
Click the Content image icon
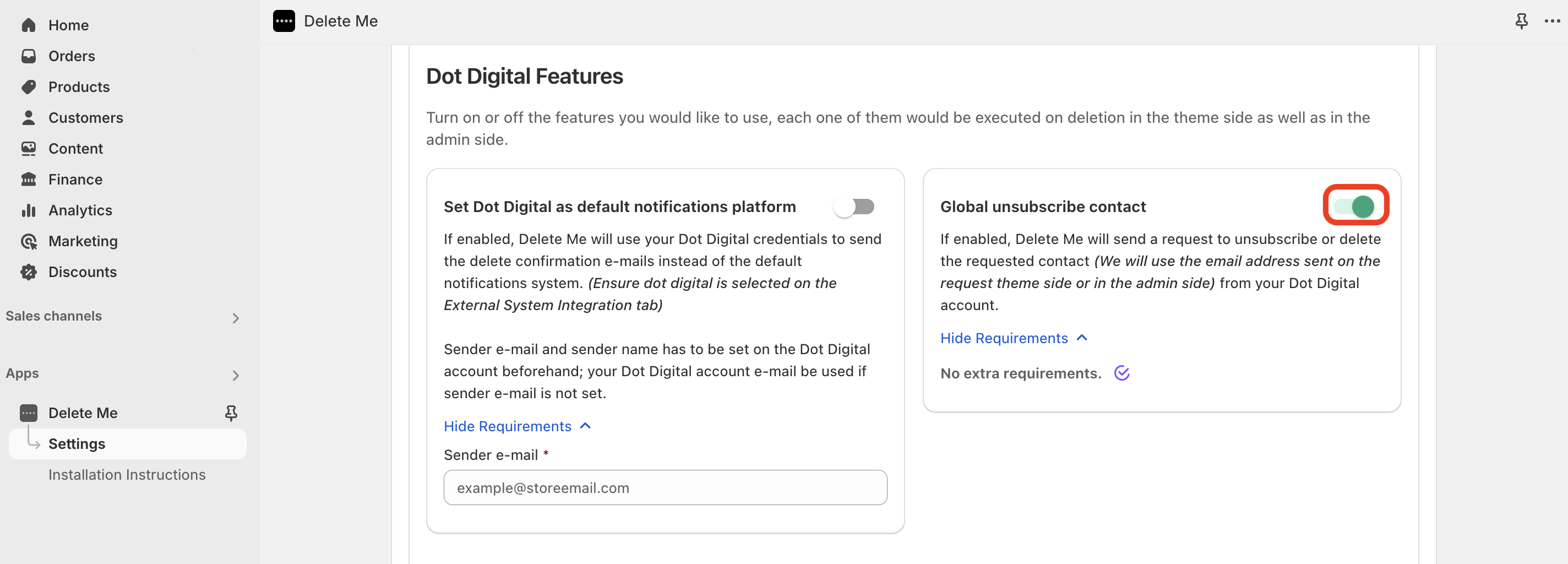[29, 149]
